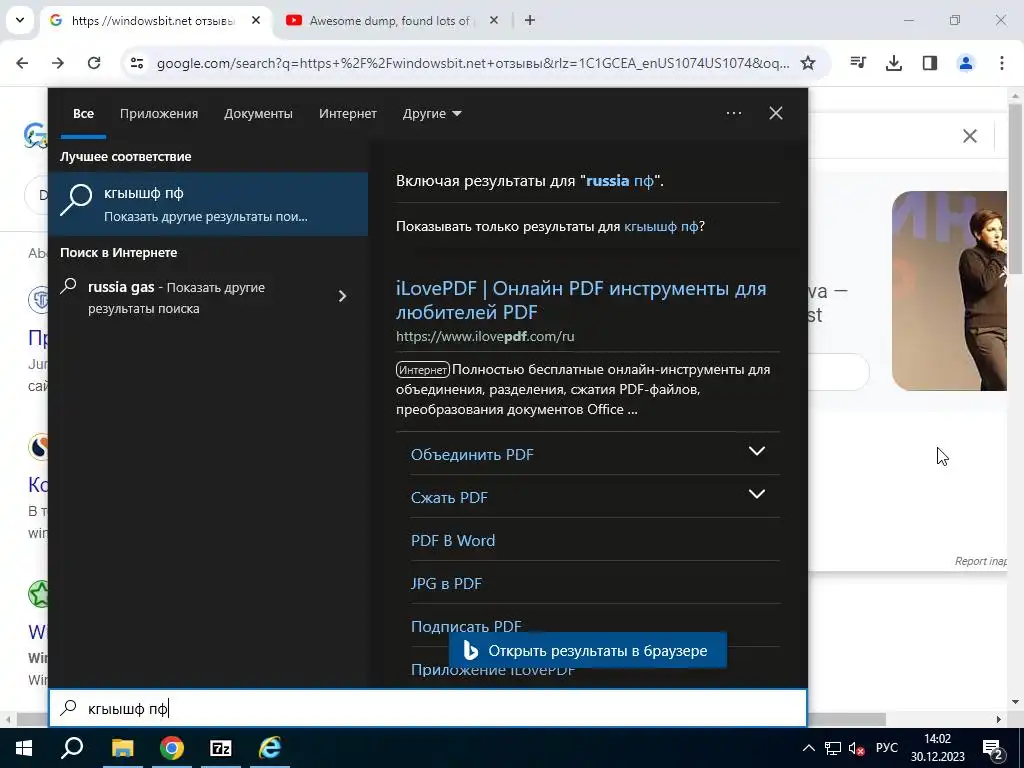Open the Объединить PDF link
1024x768 pixels.
click(472, 455)
